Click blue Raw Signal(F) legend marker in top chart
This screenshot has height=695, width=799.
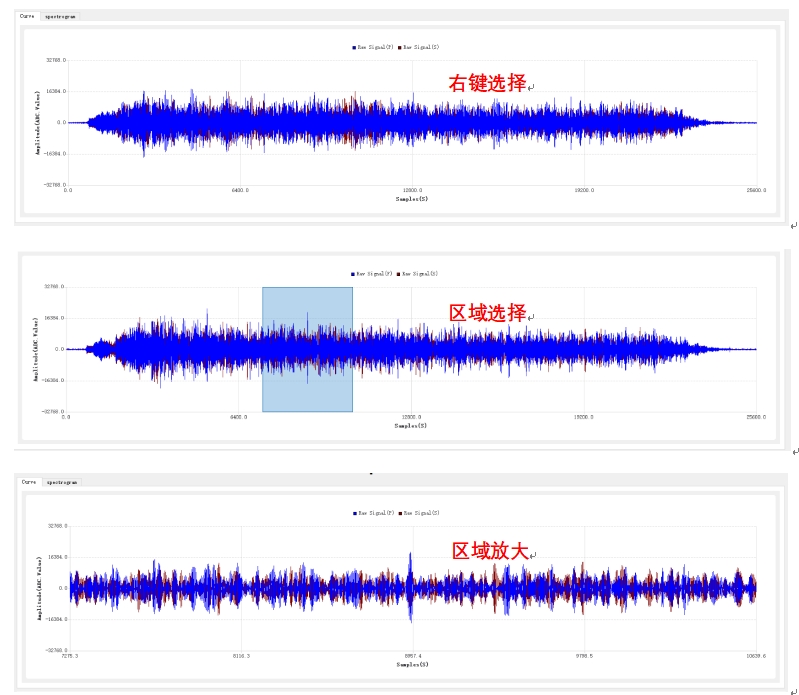353,47
